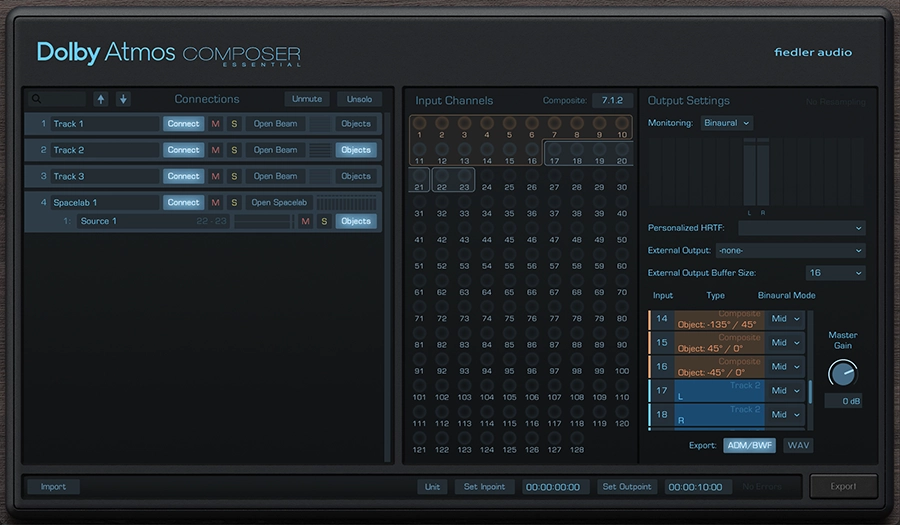Select input channel 10 circle
The image size is (900, 525).
click(622, 123)
